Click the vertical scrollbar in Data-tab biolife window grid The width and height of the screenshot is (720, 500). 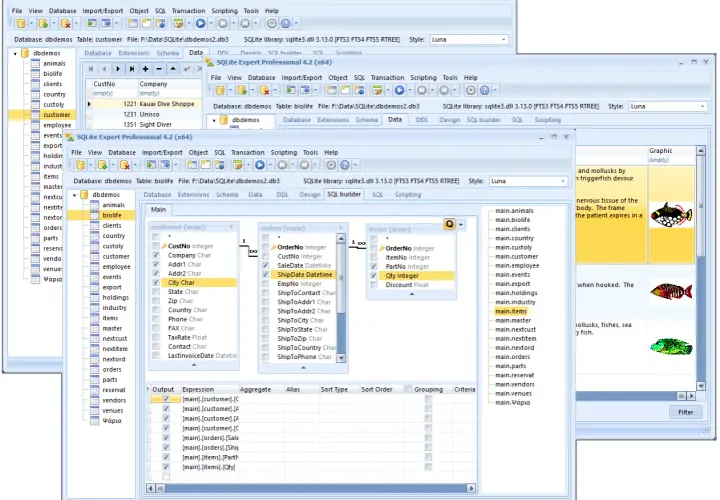701,268
